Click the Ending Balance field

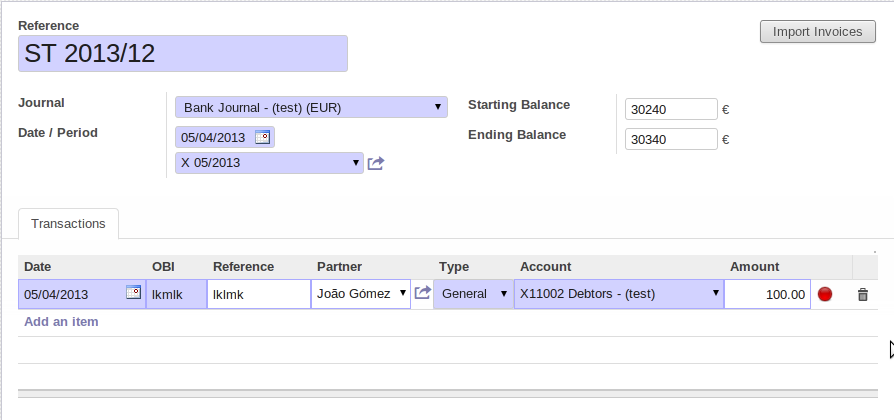(671, 139)
